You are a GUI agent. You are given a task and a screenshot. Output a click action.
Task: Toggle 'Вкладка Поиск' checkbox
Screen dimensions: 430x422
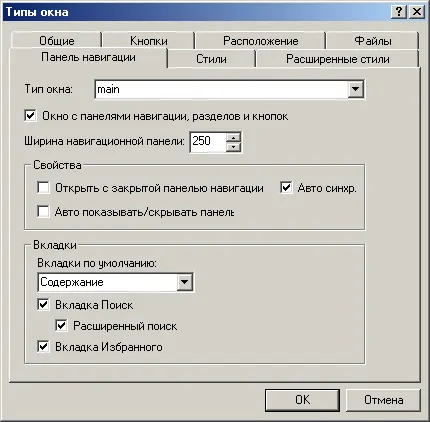[x=43, y=305]
